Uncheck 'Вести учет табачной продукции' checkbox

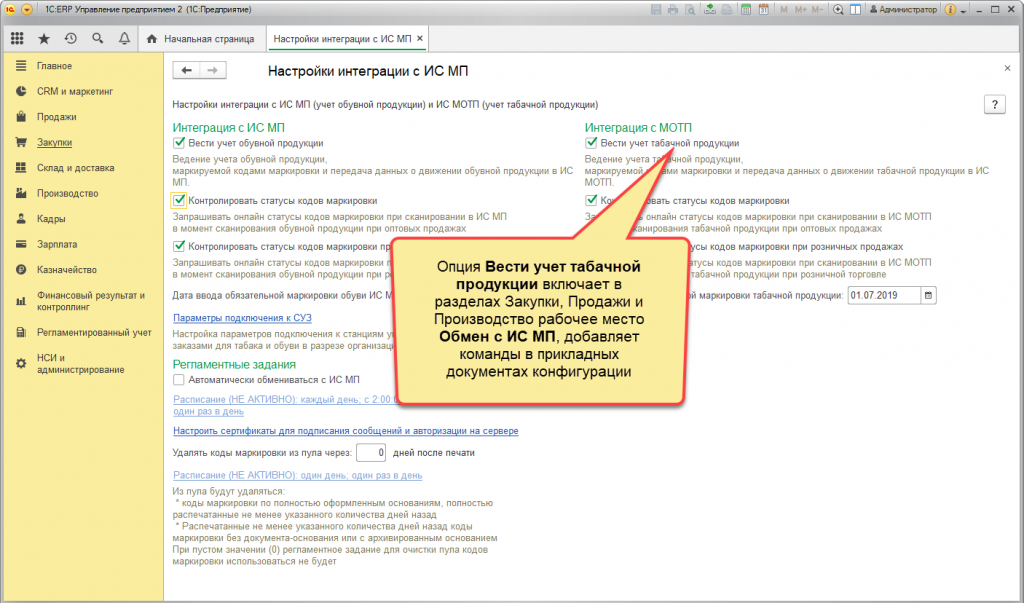pos(592,144)
